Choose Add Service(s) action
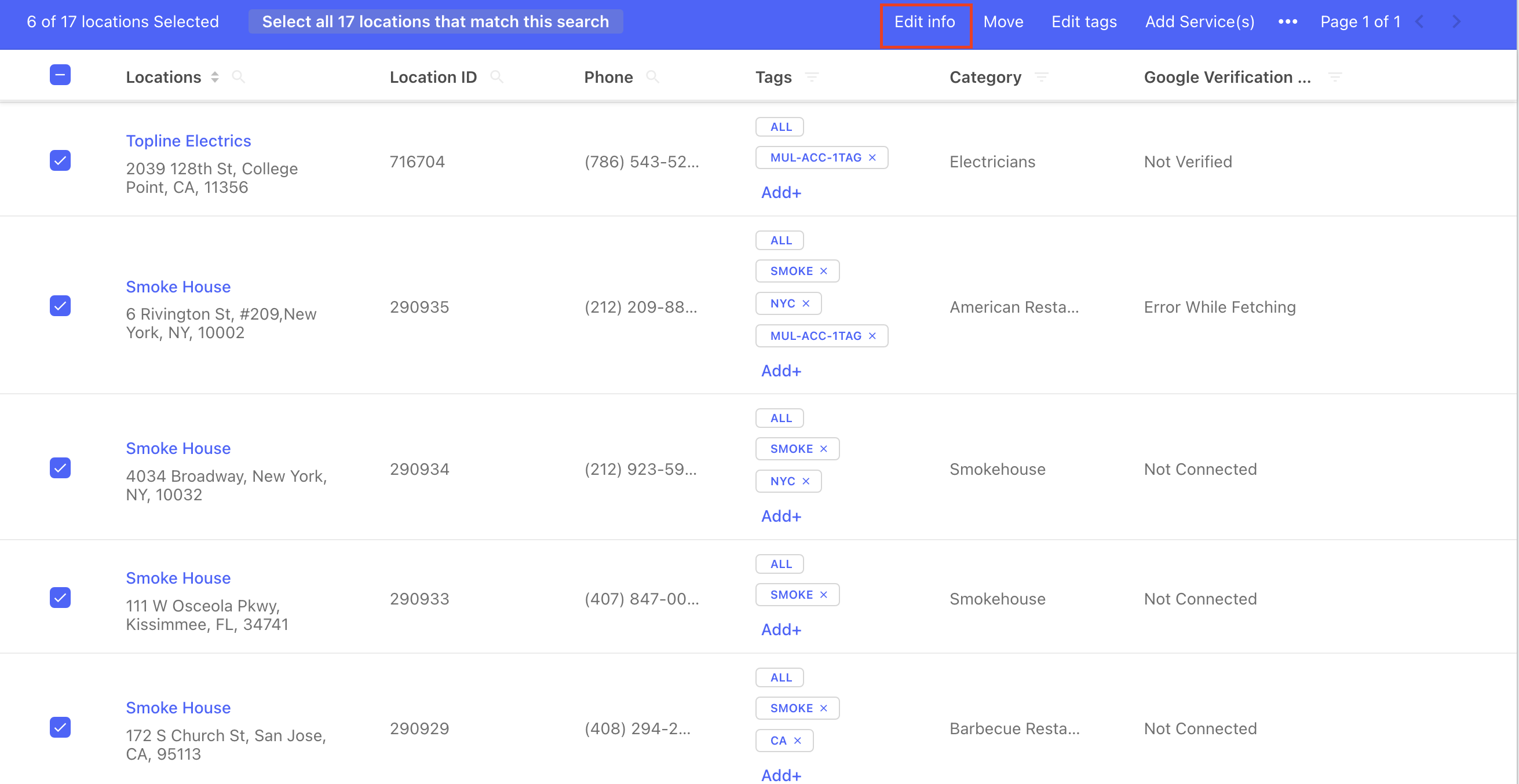The image size is (1519, 784). pyautogui.click(x=1199, y=21)
